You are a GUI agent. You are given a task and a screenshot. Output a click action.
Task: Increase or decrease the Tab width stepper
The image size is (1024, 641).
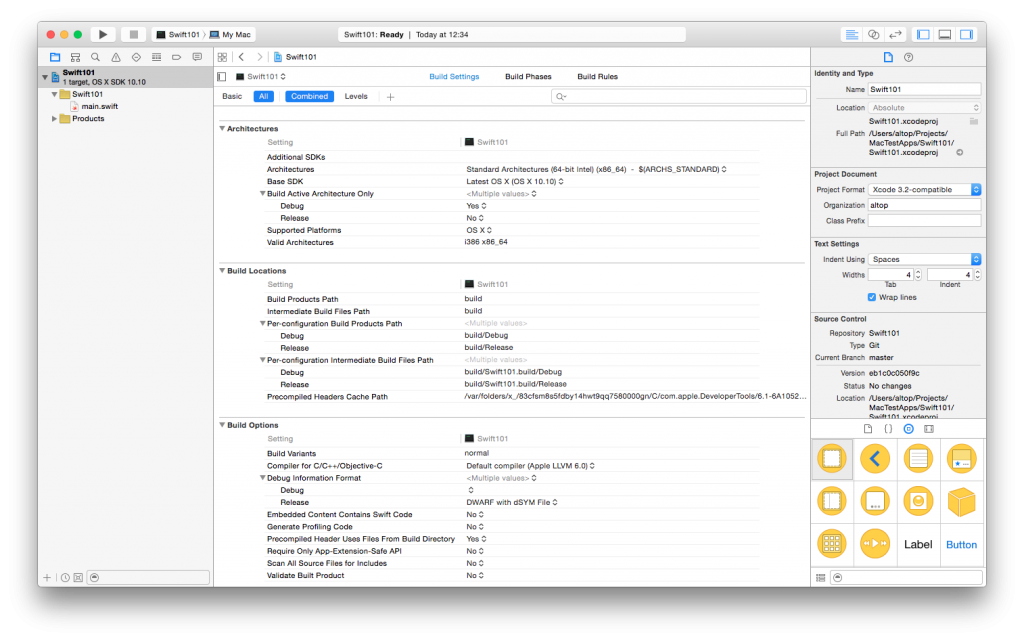pyautogui.click(x=918, y=275)
